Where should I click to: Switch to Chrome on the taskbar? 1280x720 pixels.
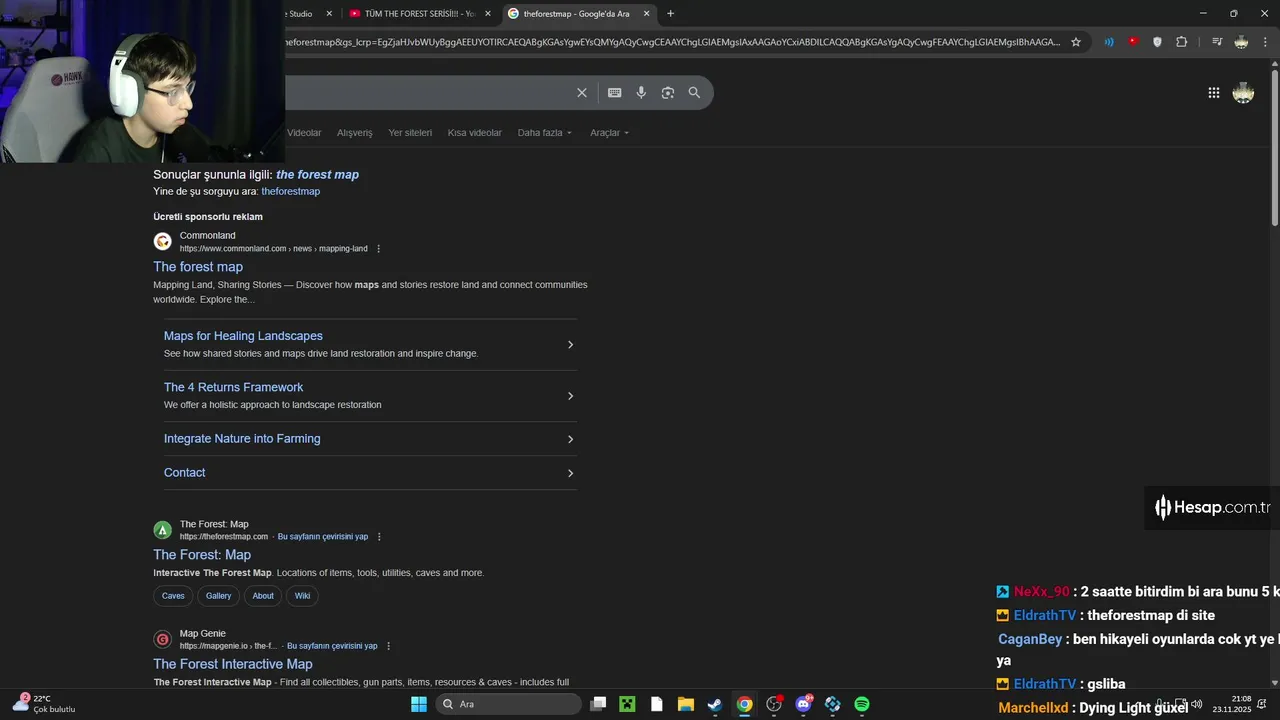tap(744, 704)
